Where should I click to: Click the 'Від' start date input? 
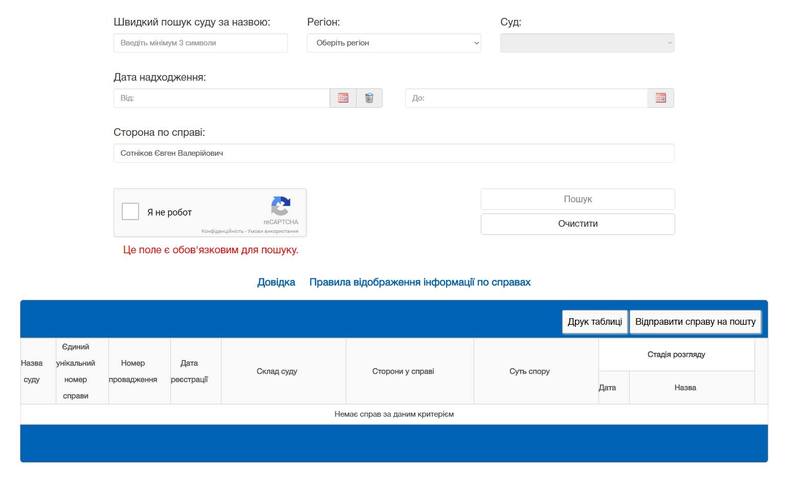point(221,98)
